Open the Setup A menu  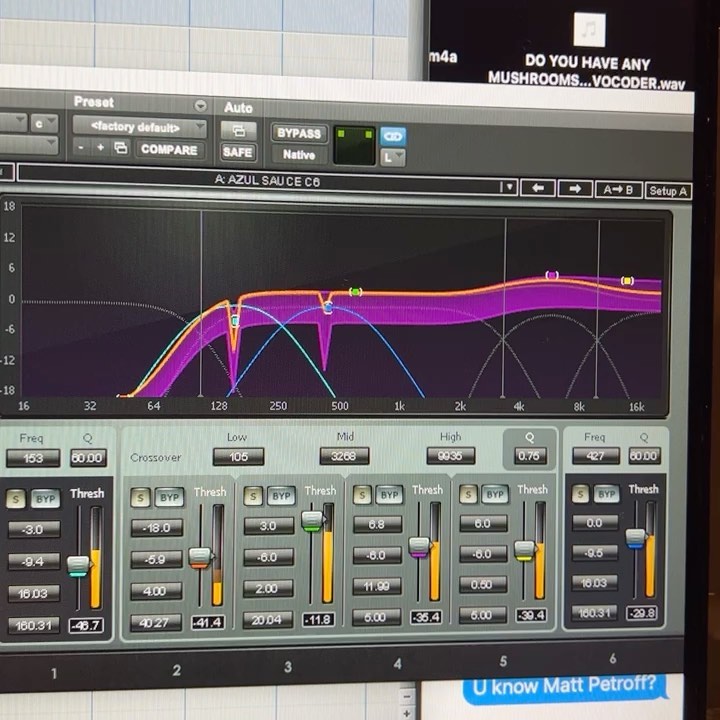click(x=668, y=190)
